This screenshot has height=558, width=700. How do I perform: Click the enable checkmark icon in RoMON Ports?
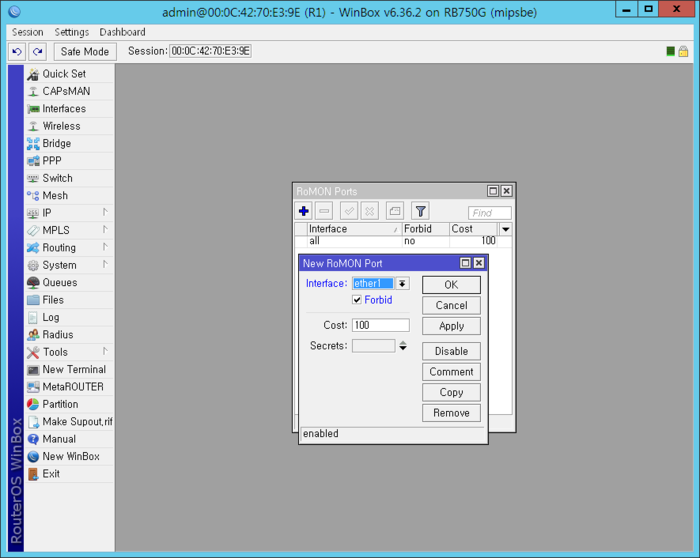pos(349,211)
